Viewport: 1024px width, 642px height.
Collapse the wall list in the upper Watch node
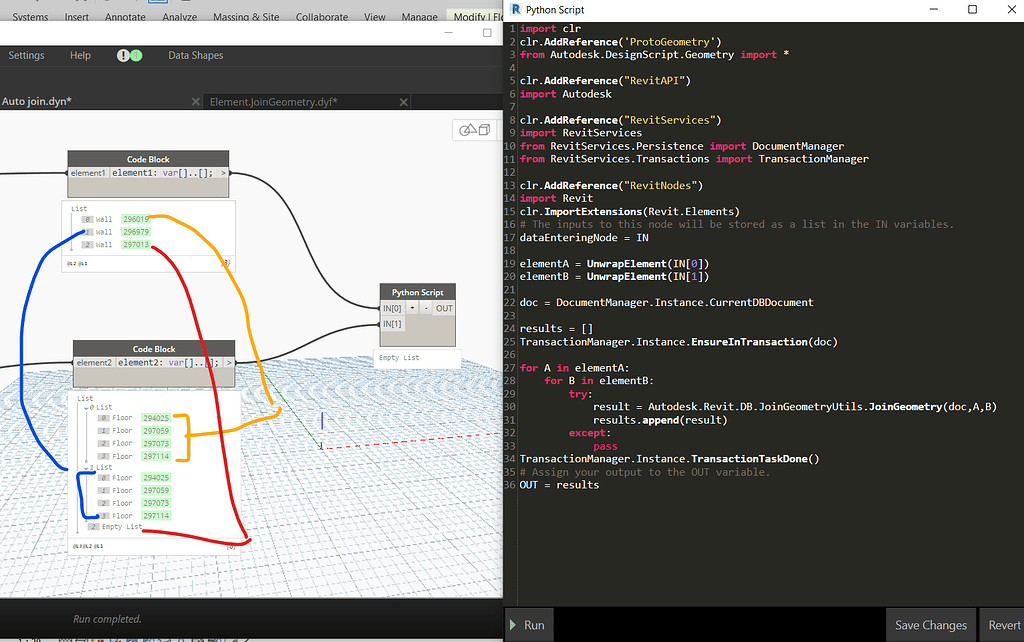(x=80, y=209)
